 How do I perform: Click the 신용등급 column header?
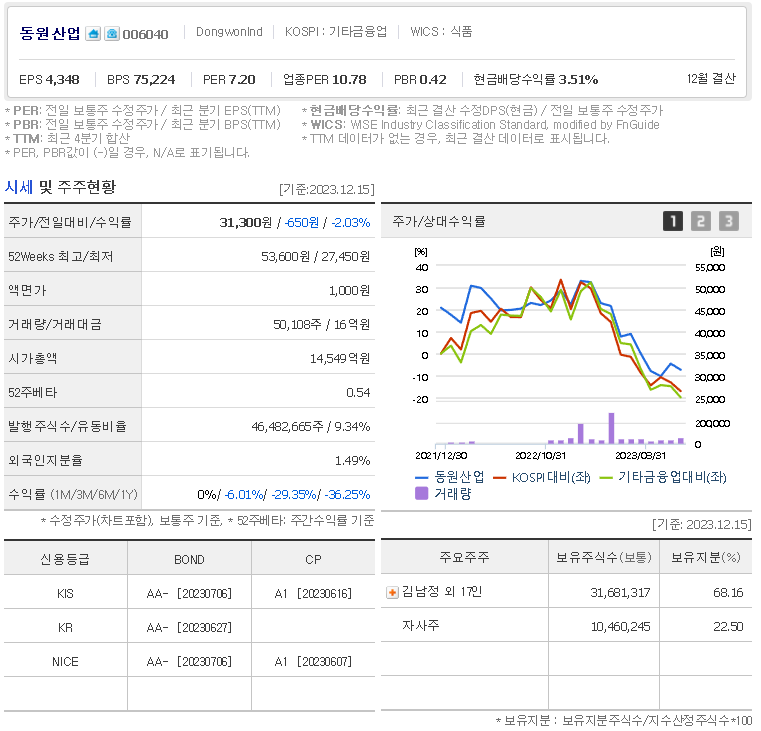pos(65,560)
